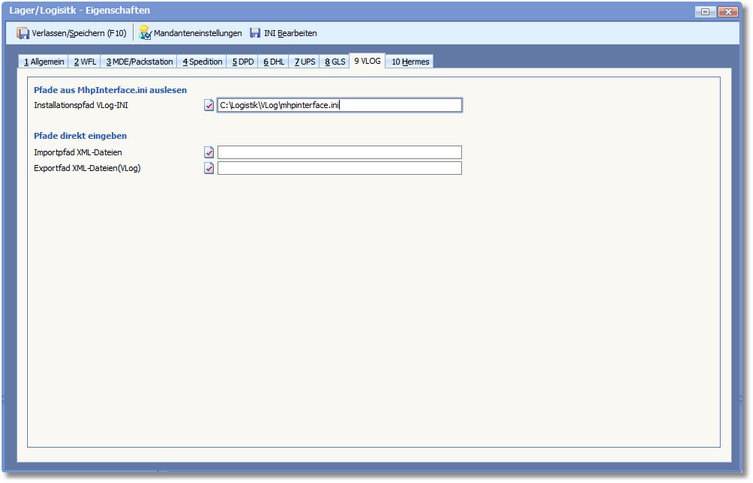
Task: Switch to the 1 Allgemein tab
Action: point(44,62)
